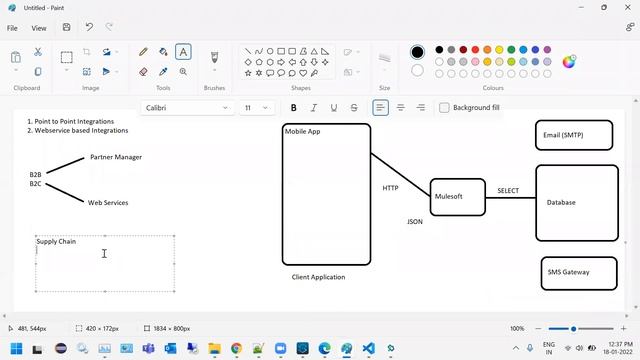Toggle Bold text formatting

(x=293, y=108)
